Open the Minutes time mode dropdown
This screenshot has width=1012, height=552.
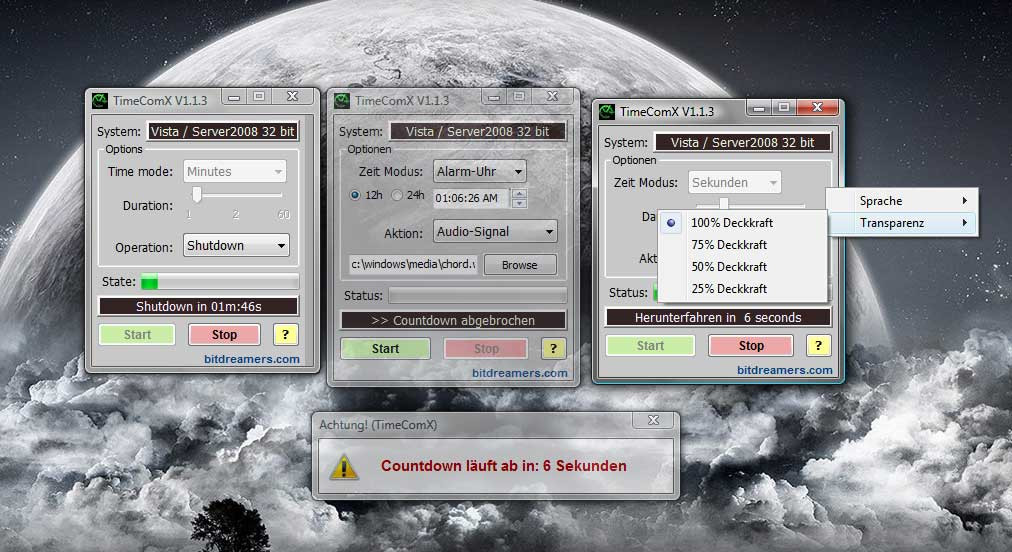[x=235, y=172]
